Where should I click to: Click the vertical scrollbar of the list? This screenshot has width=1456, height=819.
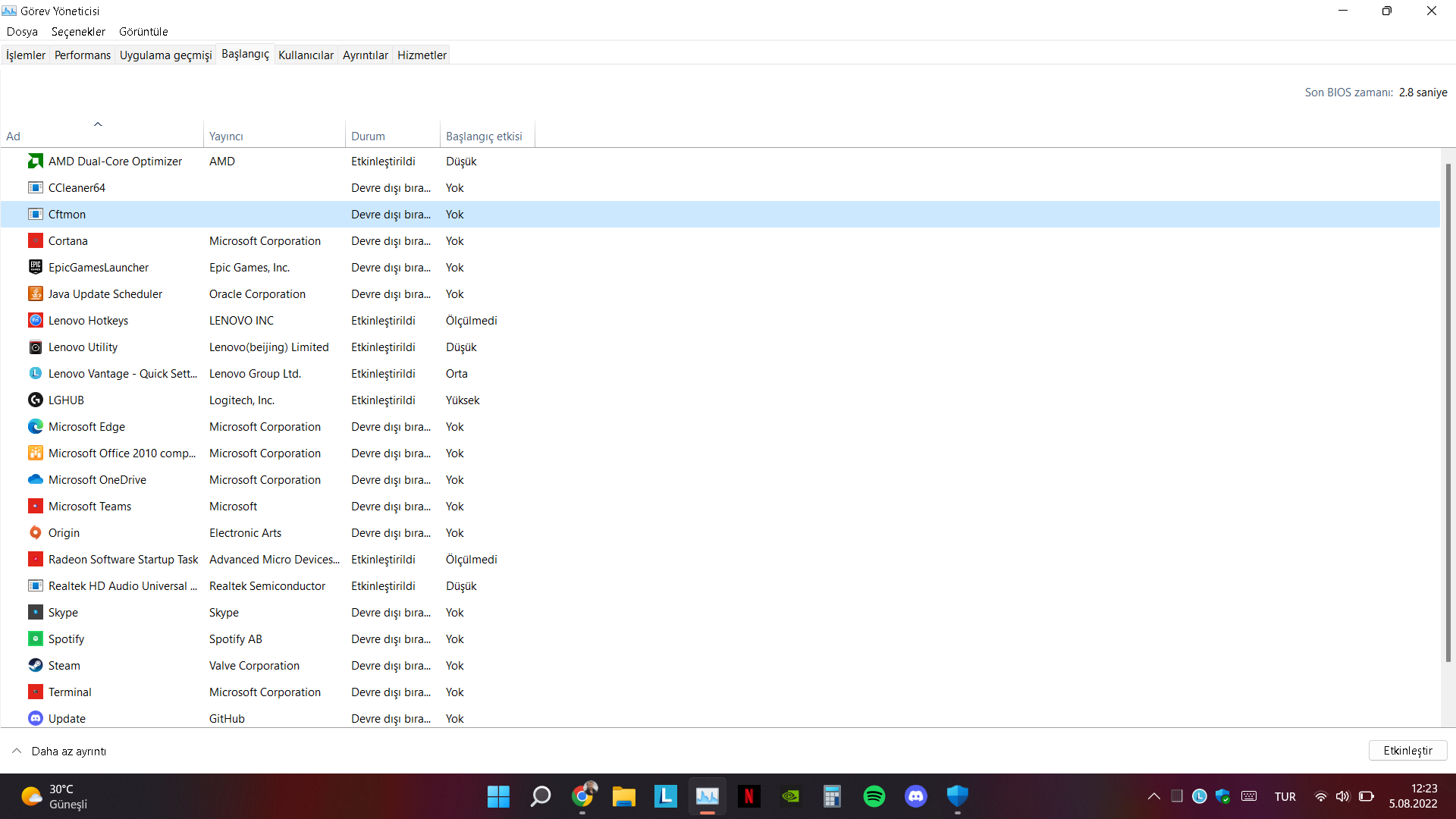1448,413
